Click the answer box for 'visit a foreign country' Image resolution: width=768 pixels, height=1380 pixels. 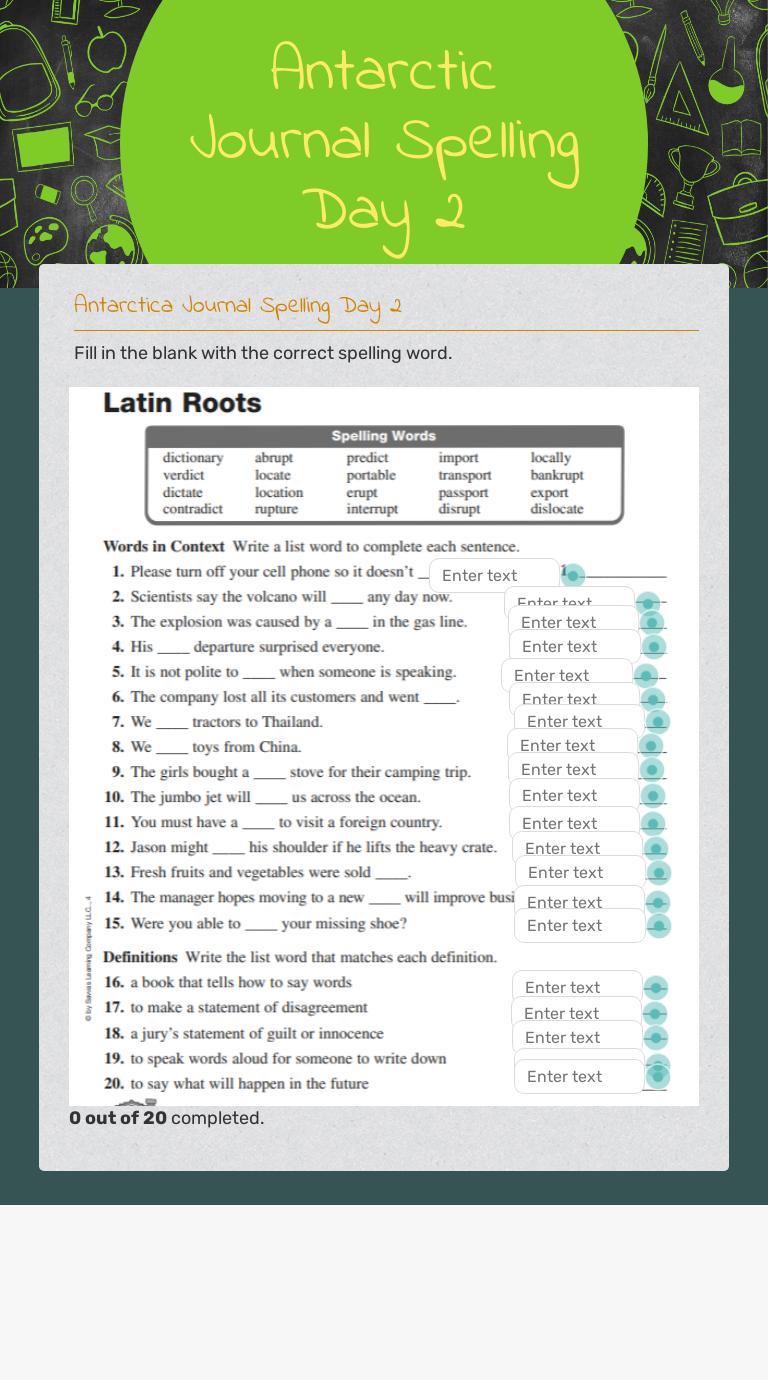(x=574, y=822)
